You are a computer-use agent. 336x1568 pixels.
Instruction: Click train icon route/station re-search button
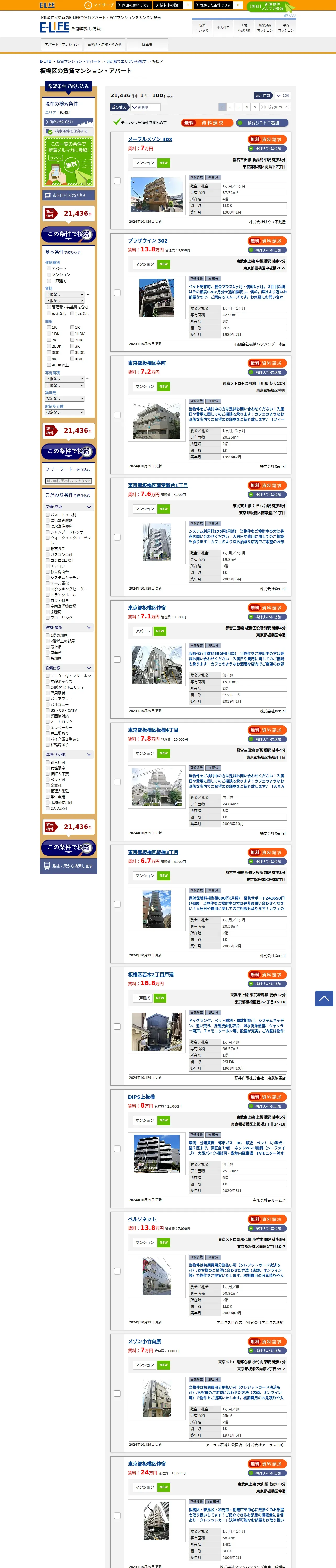pos(68,866)
